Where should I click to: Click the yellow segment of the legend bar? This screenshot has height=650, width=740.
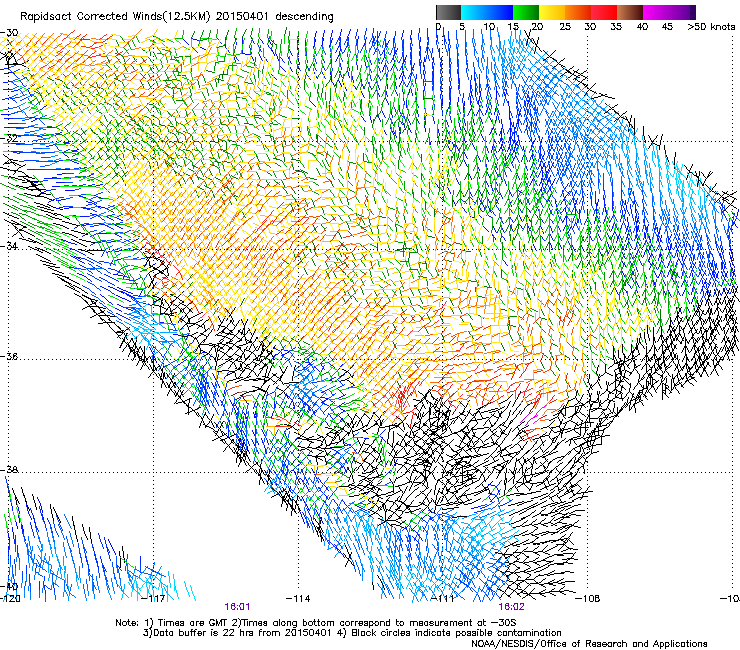click(x=552, y=12)
